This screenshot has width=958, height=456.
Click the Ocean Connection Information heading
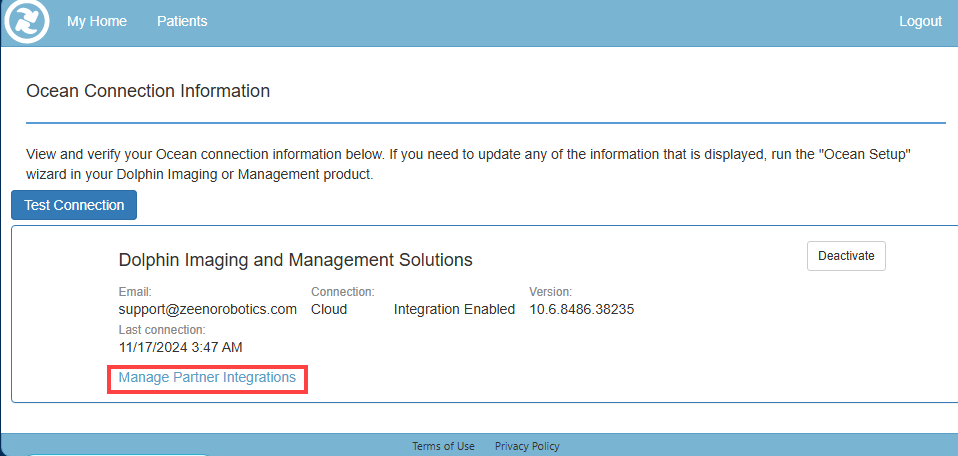click(148, 91)
